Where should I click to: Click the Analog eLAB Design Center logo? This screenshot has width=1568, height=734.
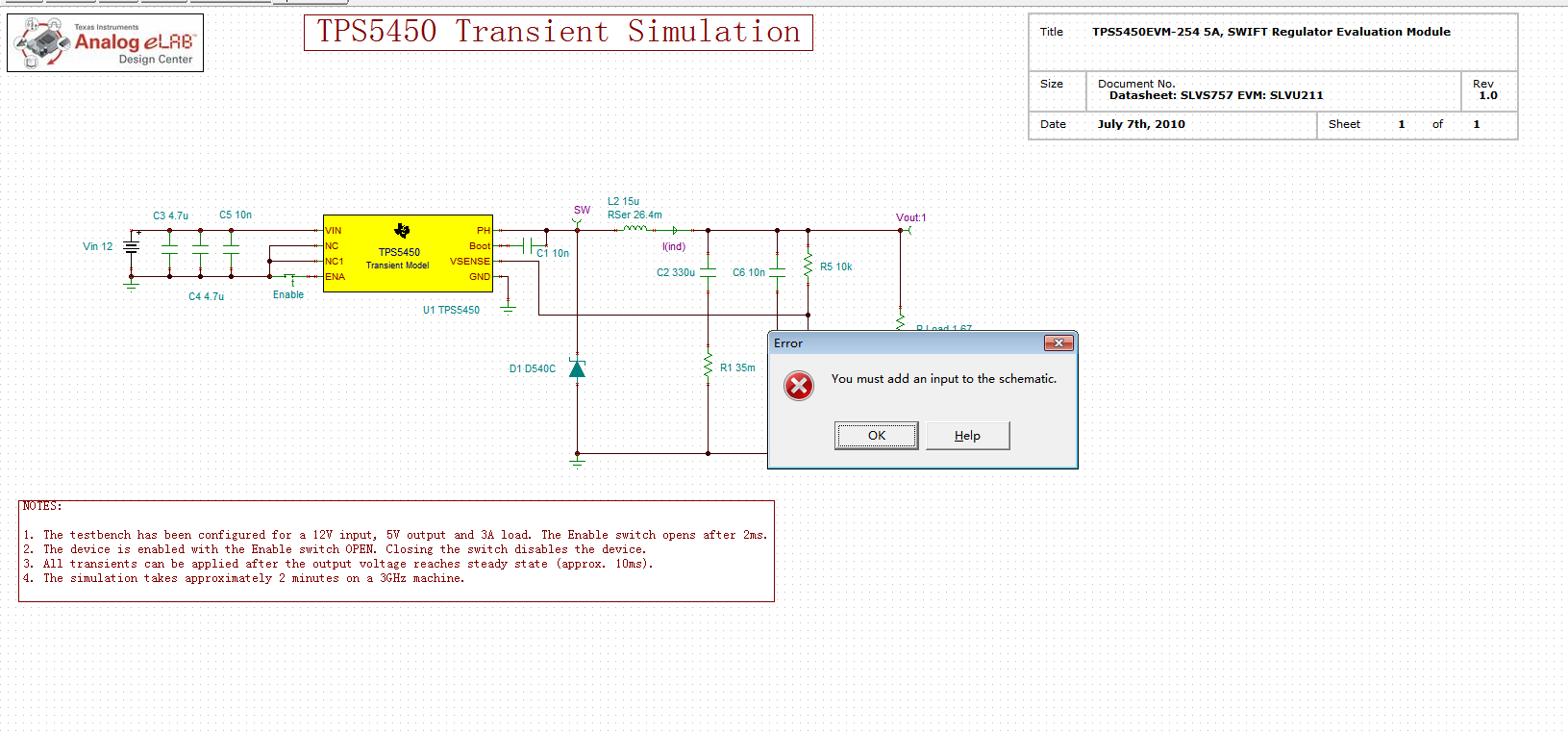tap(106, 43)
